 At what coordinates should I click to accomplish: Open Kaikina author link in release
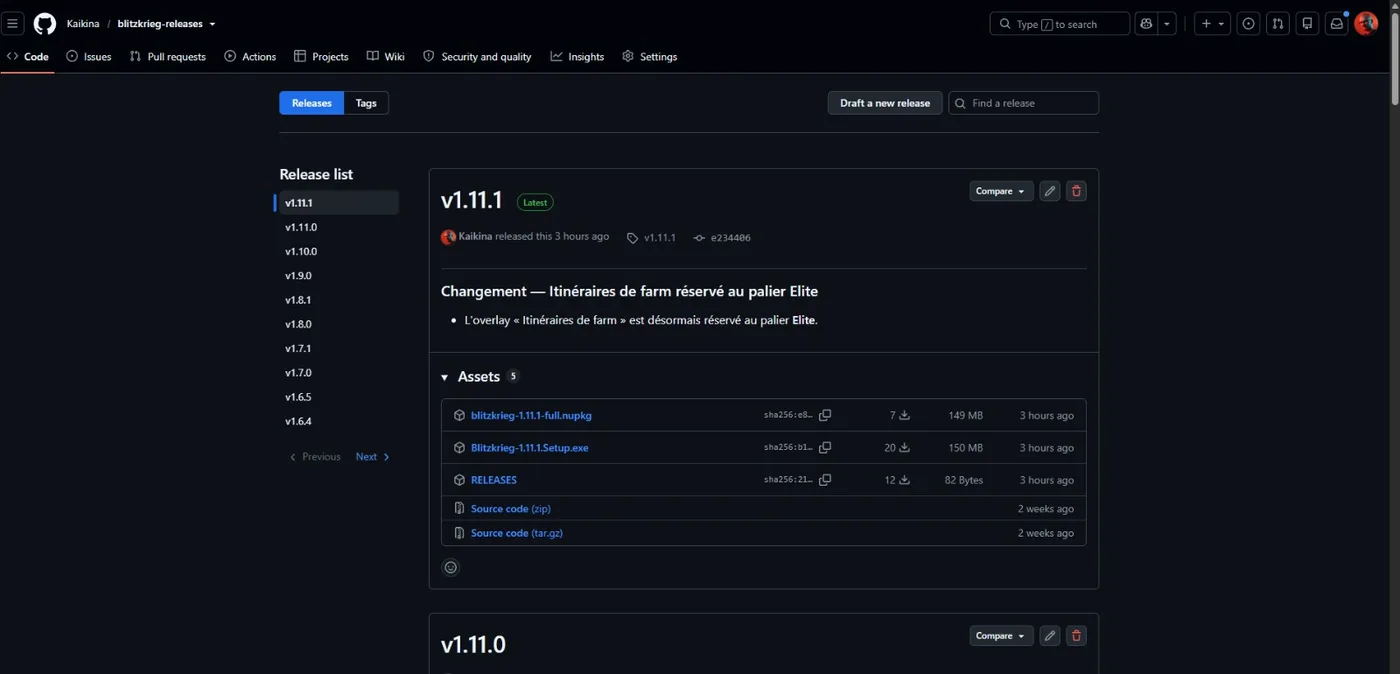click(x=477, y=237)
